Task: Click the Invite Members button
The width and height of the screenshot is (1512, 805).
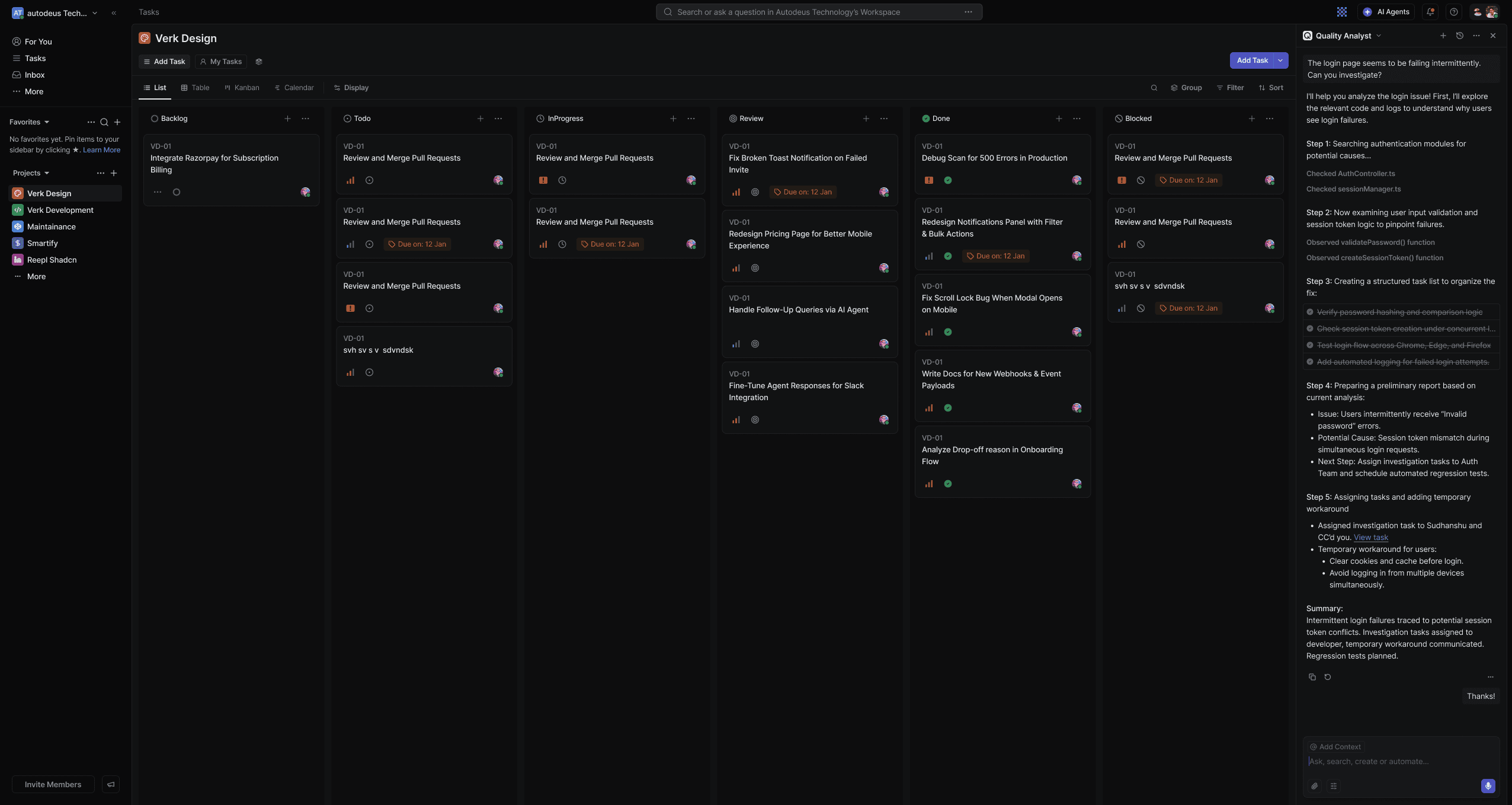Action: tap(53, 784)
